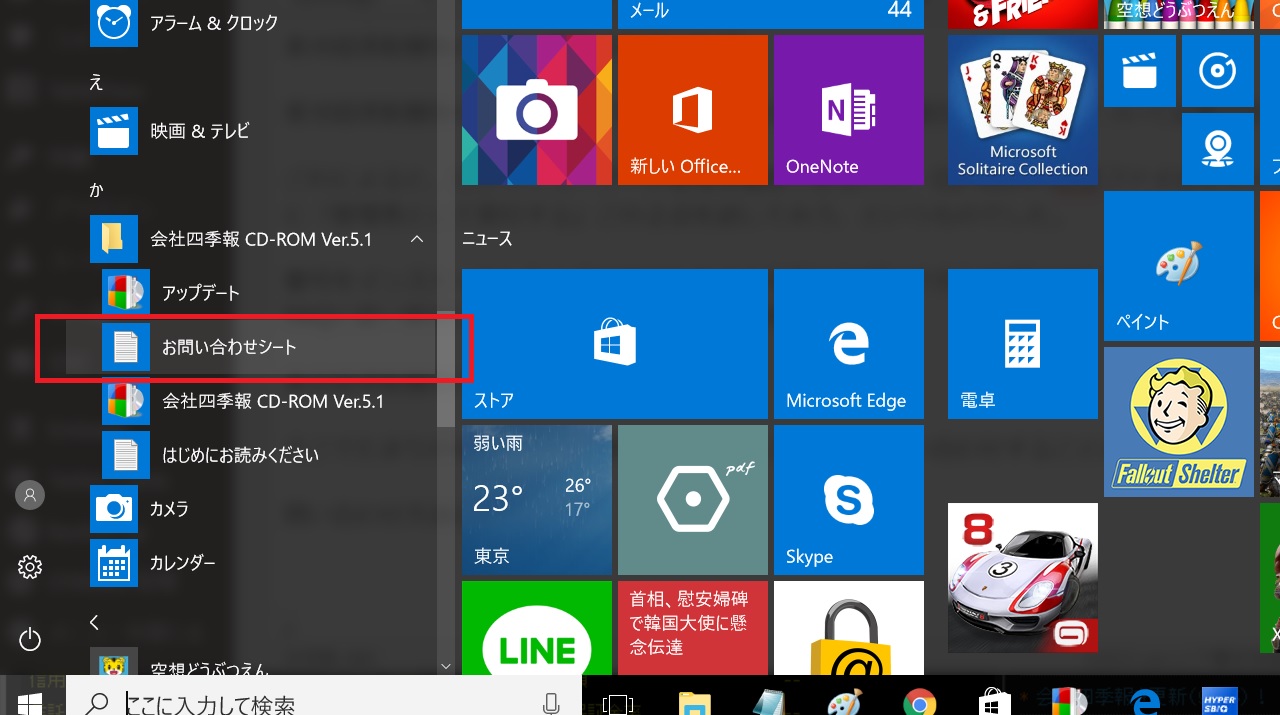Launch the OneNote tile
This screenshot has height=715, width=1280.
click(x=849, y=110)
